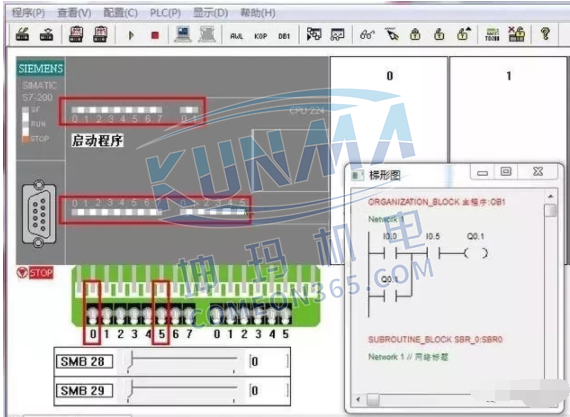Click the red Stop square icon
The image size is (570, 417).
155,35
